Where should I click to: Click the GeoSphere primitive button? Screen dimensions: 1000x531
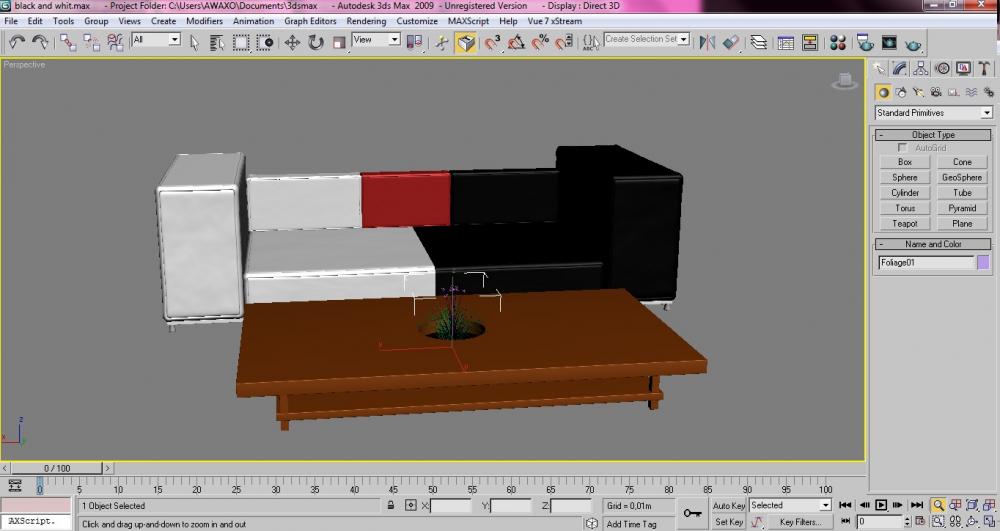(x=962, y=177)
